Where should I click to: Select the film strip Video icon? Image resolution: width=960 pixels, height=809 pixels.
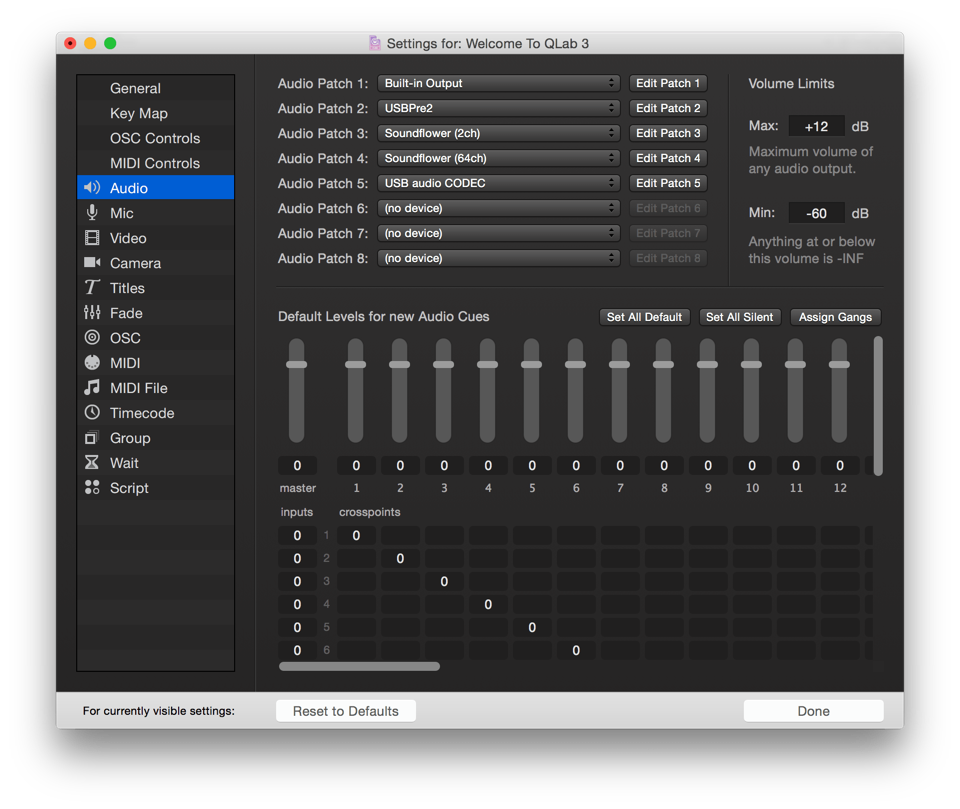coord(92,238)
